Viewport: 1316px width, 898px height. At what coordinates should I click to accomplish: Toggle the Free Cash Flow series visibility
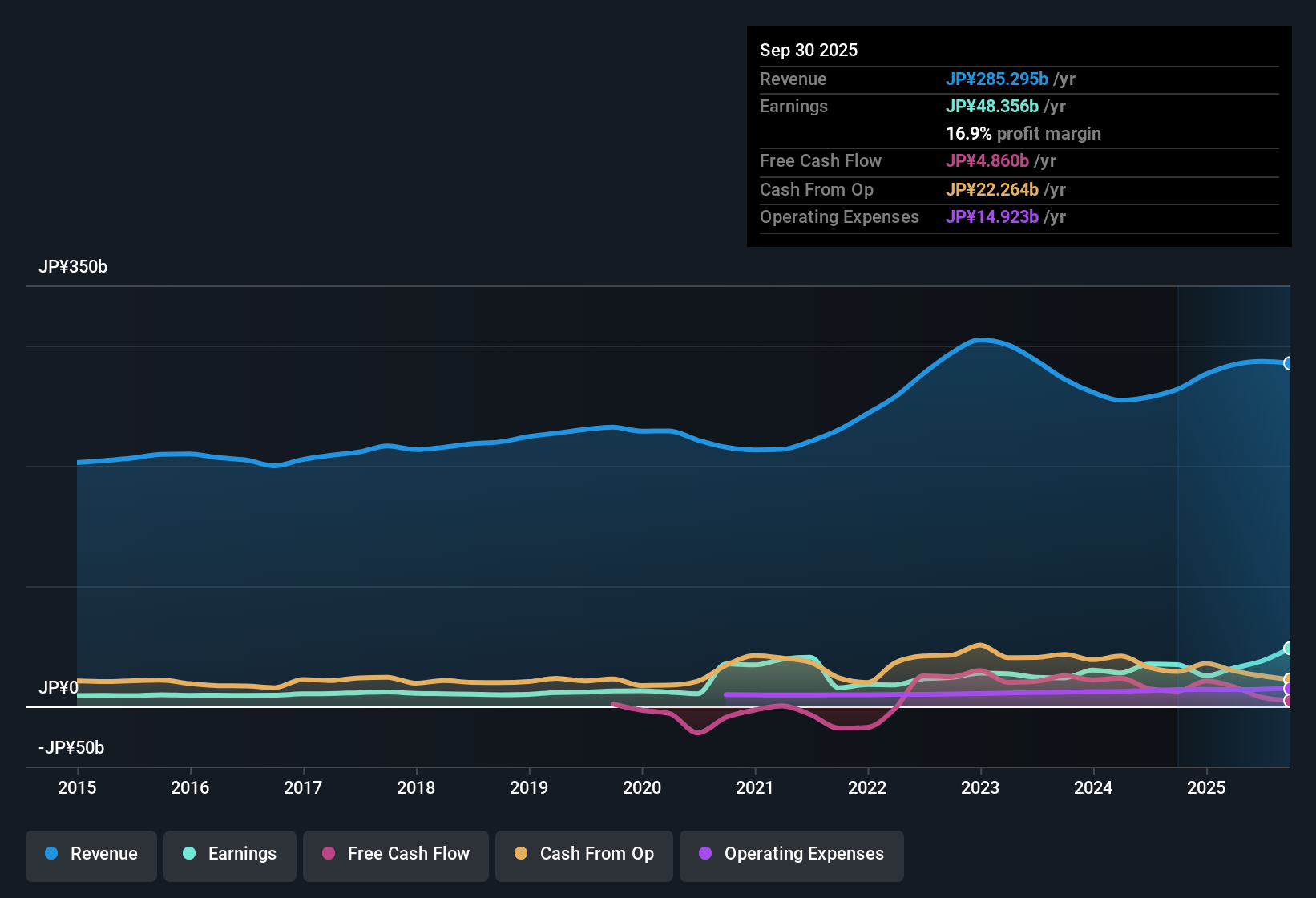395,854
